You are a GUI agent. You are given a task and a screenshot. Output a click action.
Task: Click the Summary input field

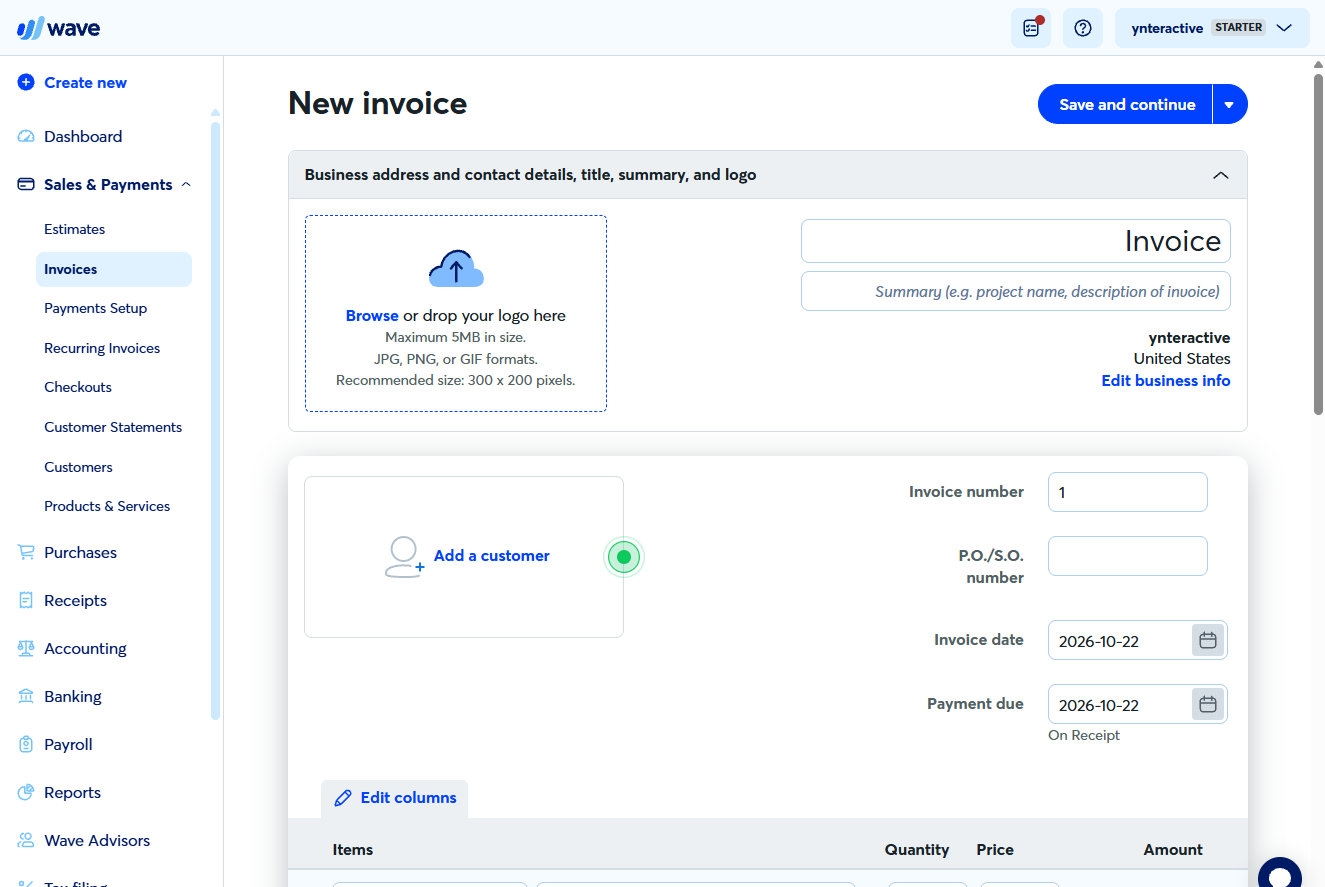[1016, 291]
